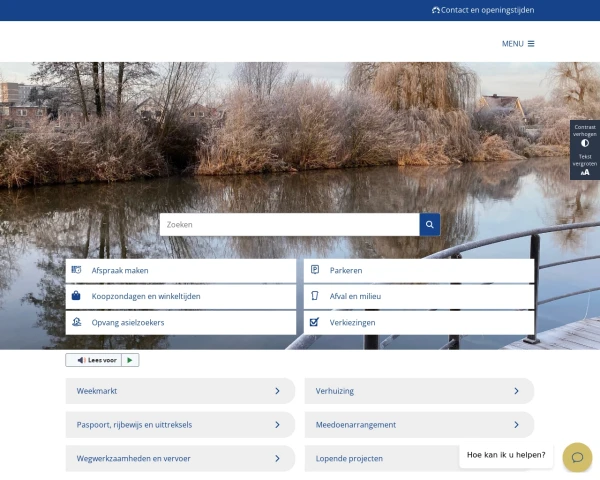
Task: Expand the Verhuizing chevron arrow
Action: (x=516, y=391)
